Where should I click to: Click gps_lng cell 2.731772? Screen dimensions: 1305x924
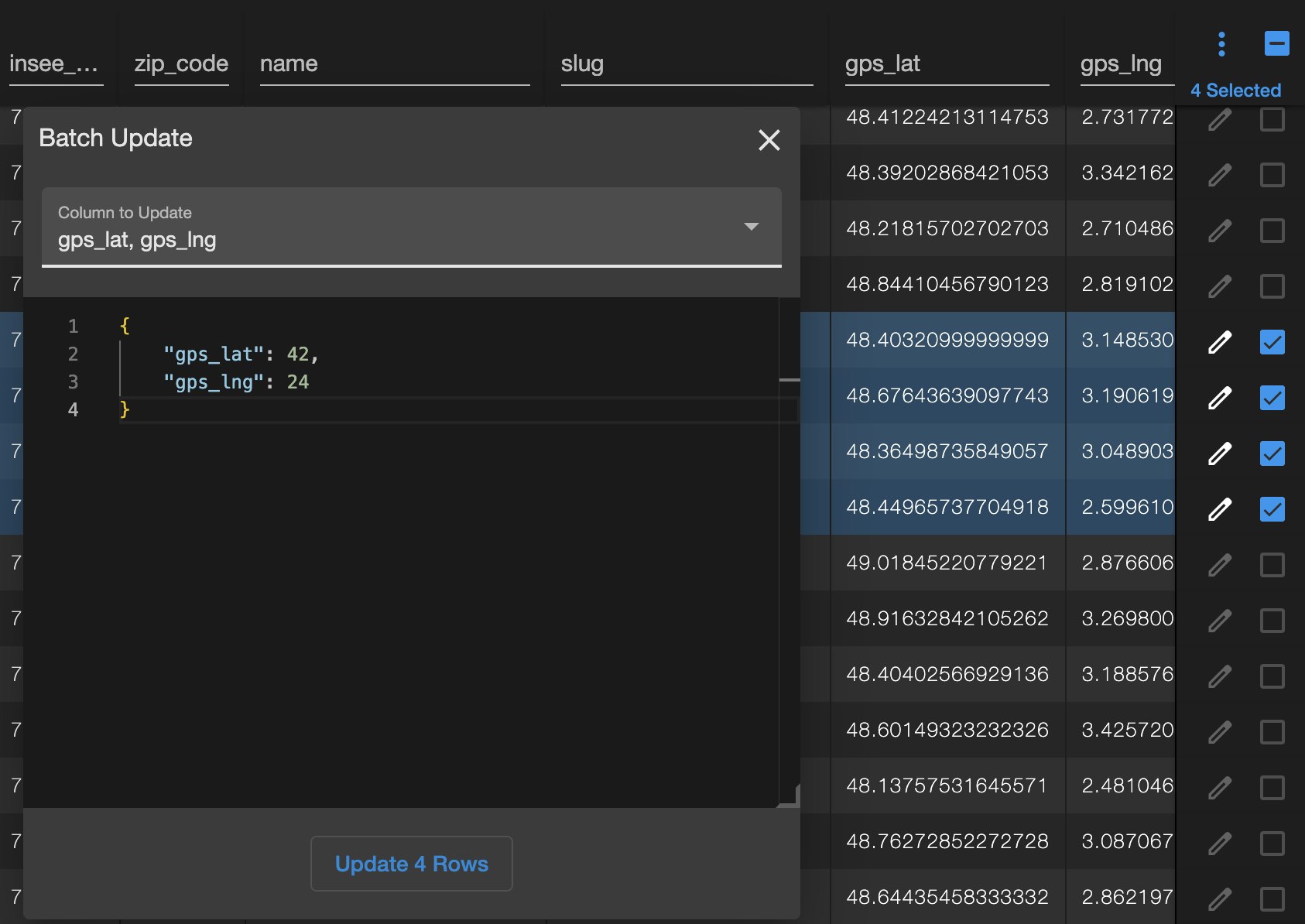1127,117
